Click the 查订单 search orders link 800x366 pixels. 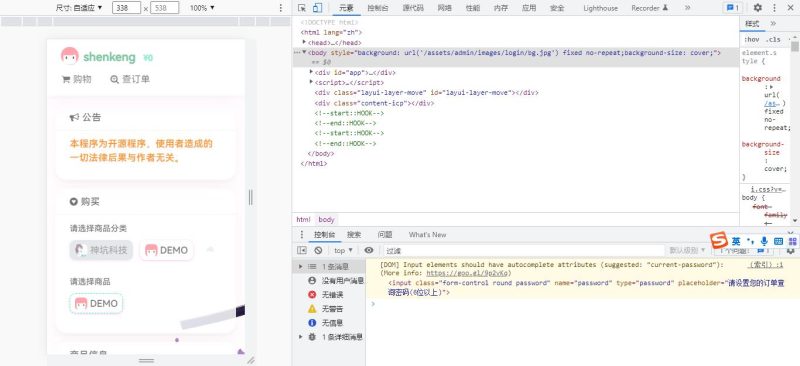(130, 79)
